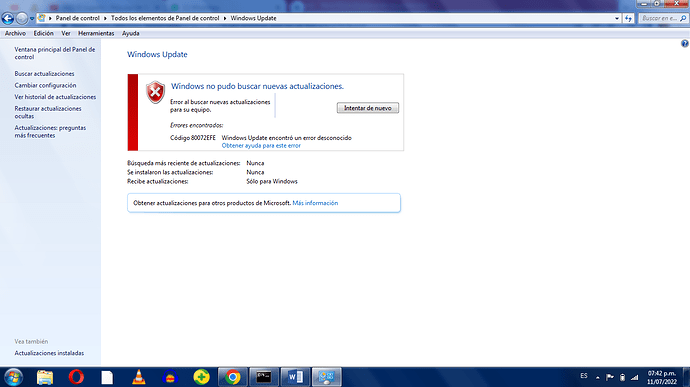Open the Ver menu

tap(66, 33)
